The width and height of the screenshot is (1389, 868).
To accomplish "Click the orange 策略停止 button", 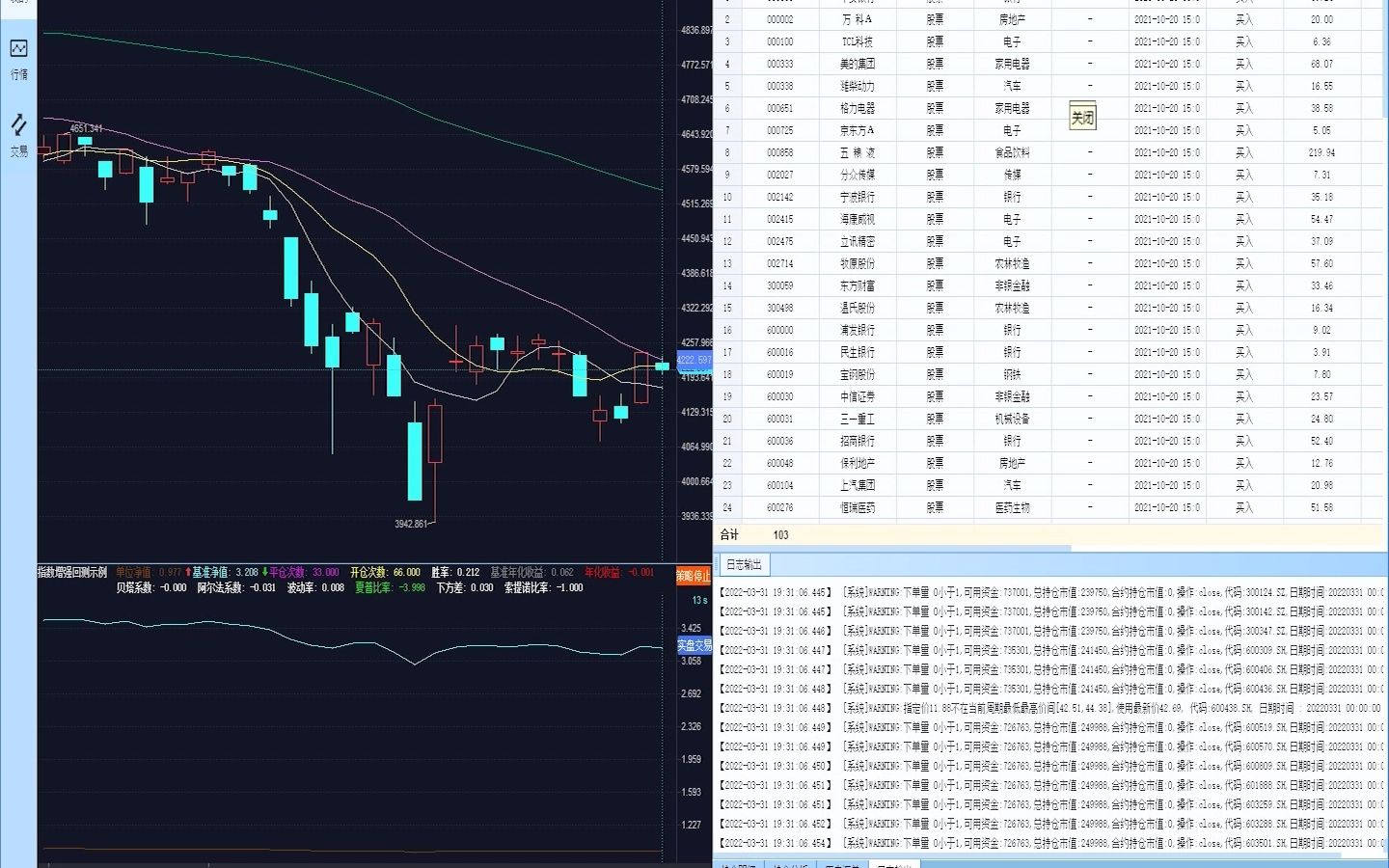I will coord(694,576).
